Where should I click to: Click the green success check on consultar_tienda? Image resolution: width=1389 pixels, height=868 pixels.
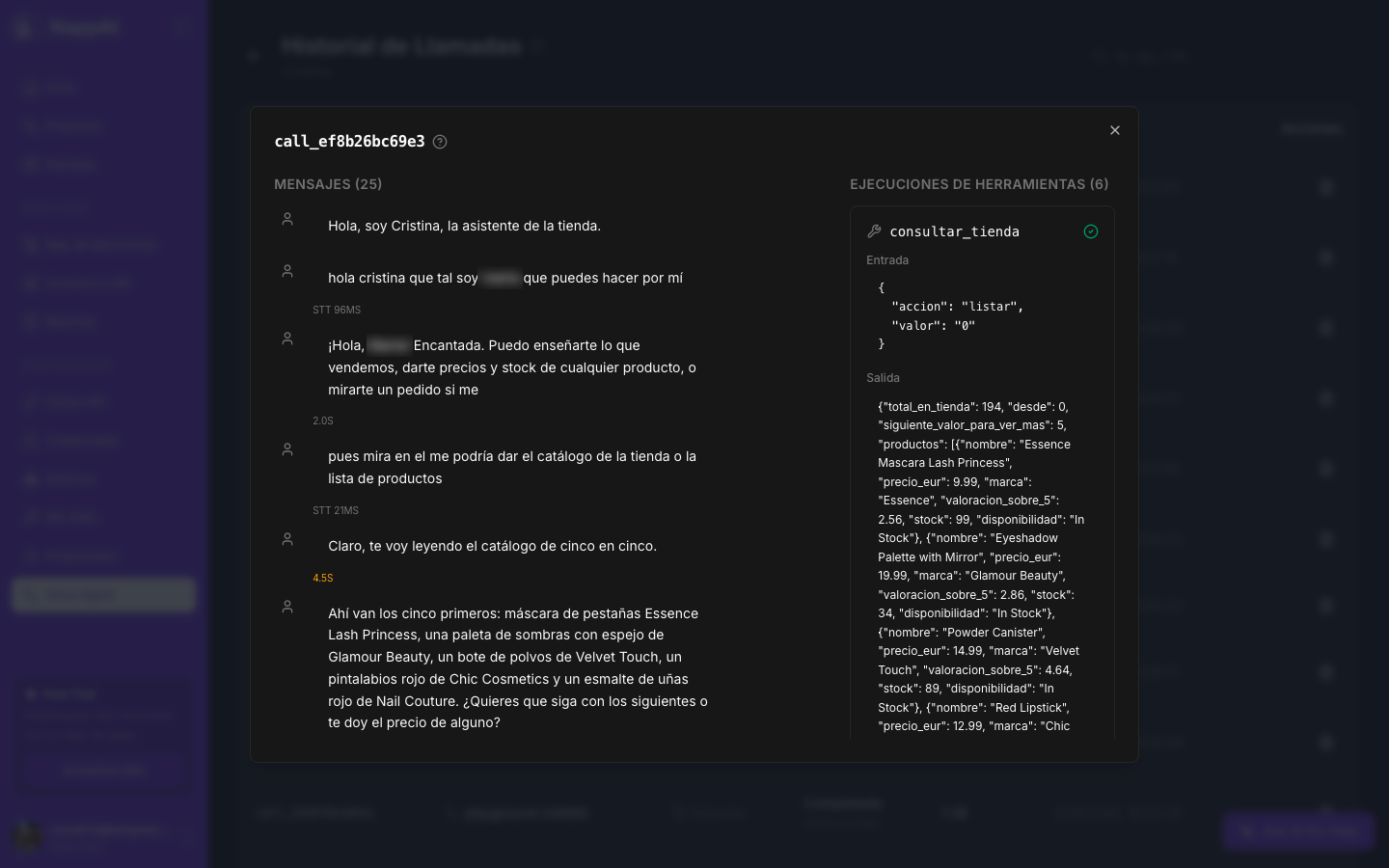(x=1091, y=231)
